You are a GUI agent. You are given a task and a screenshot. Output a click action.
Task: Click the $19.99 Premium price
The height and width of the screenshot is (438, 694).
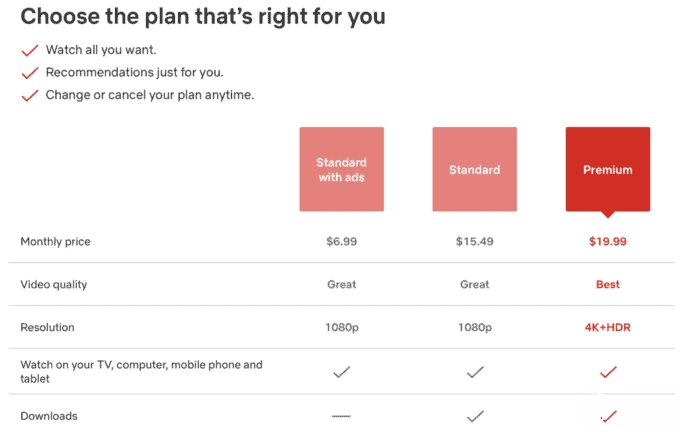click(x=607, y=242)
